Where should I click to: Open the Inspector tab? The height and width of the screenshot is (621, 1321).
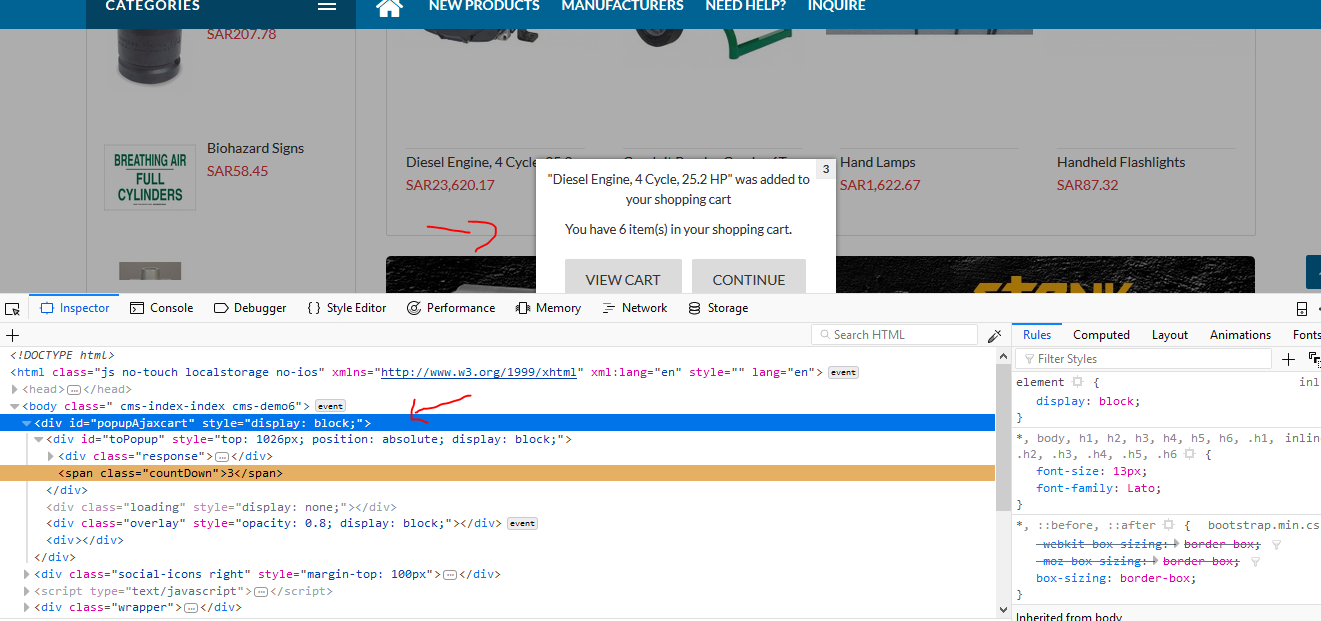coord(74,308)
